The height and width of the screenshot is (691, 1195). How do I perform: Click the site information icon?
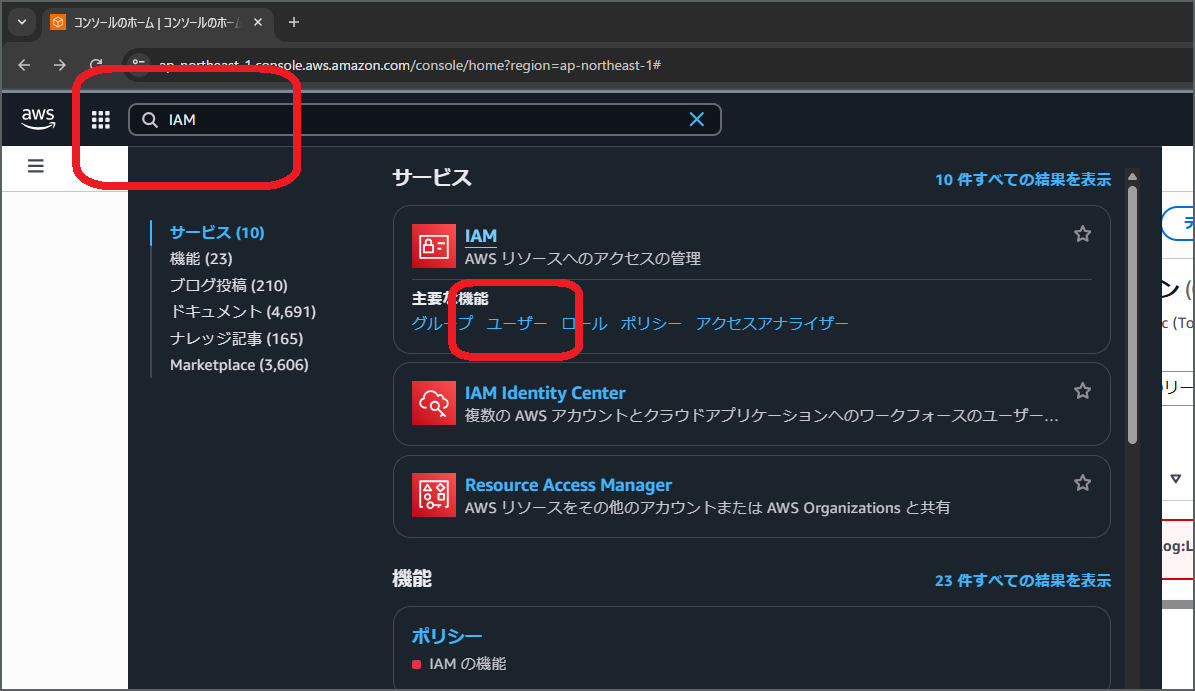(x=138, y=66)
